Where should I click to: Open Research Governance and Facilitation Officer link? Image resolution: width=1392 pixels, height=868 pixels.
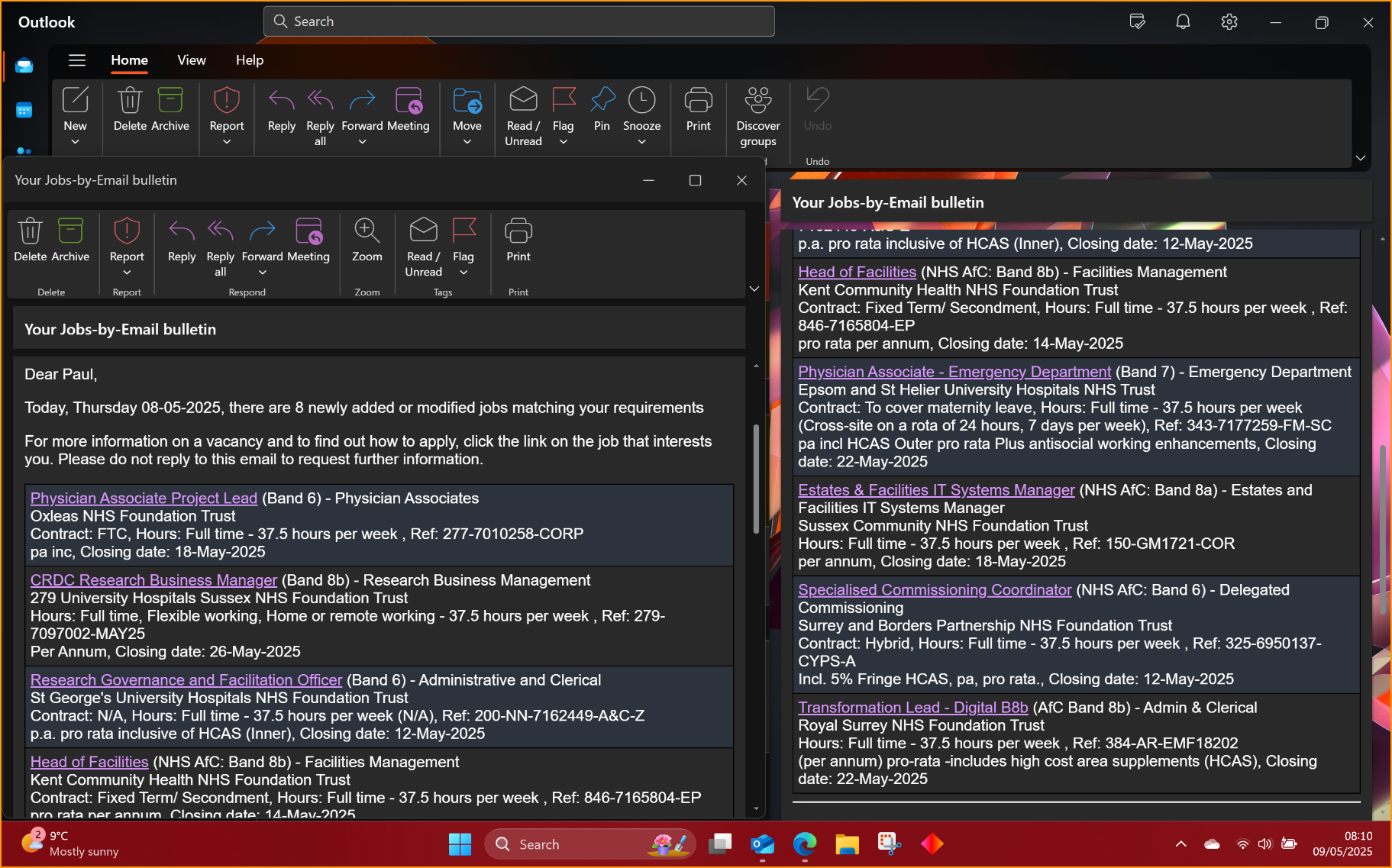[186, 680]
